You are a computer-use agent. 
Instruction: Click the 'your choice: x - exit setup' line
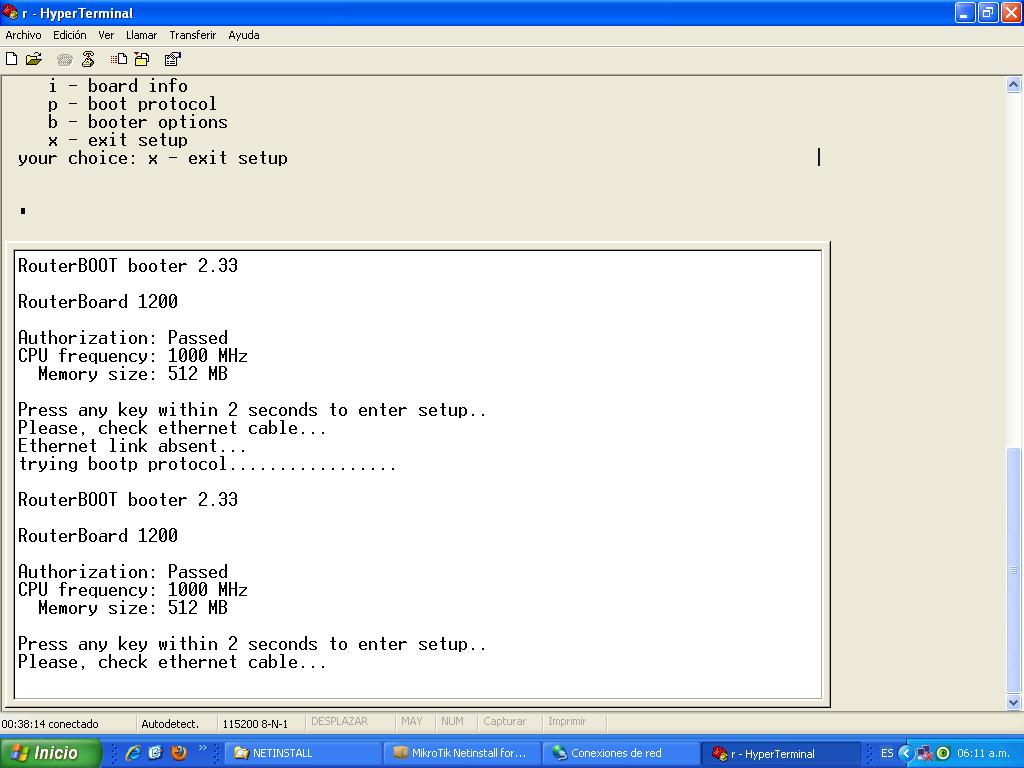point(153,158)
